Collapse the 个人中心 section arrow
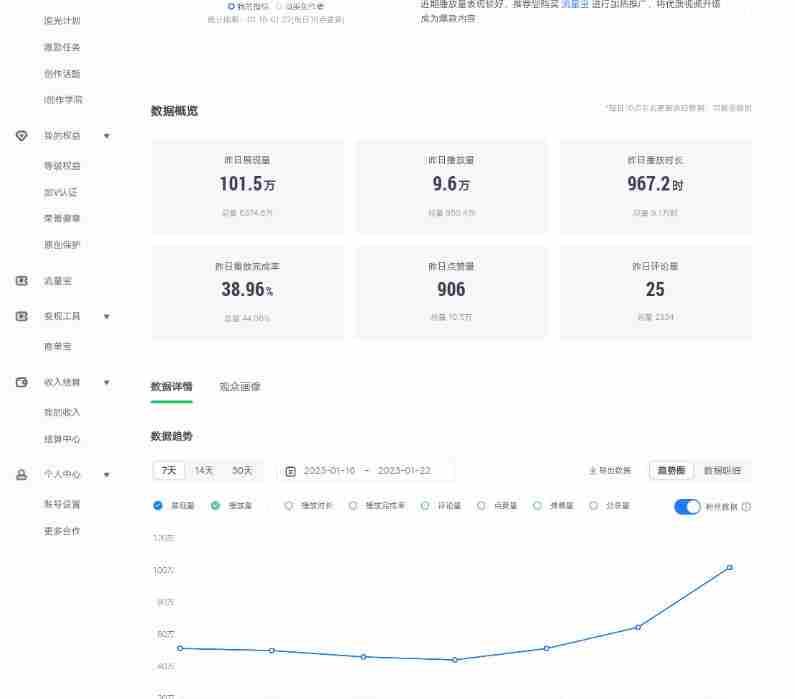This screenshot has height=699, width=795. [107, 474]
